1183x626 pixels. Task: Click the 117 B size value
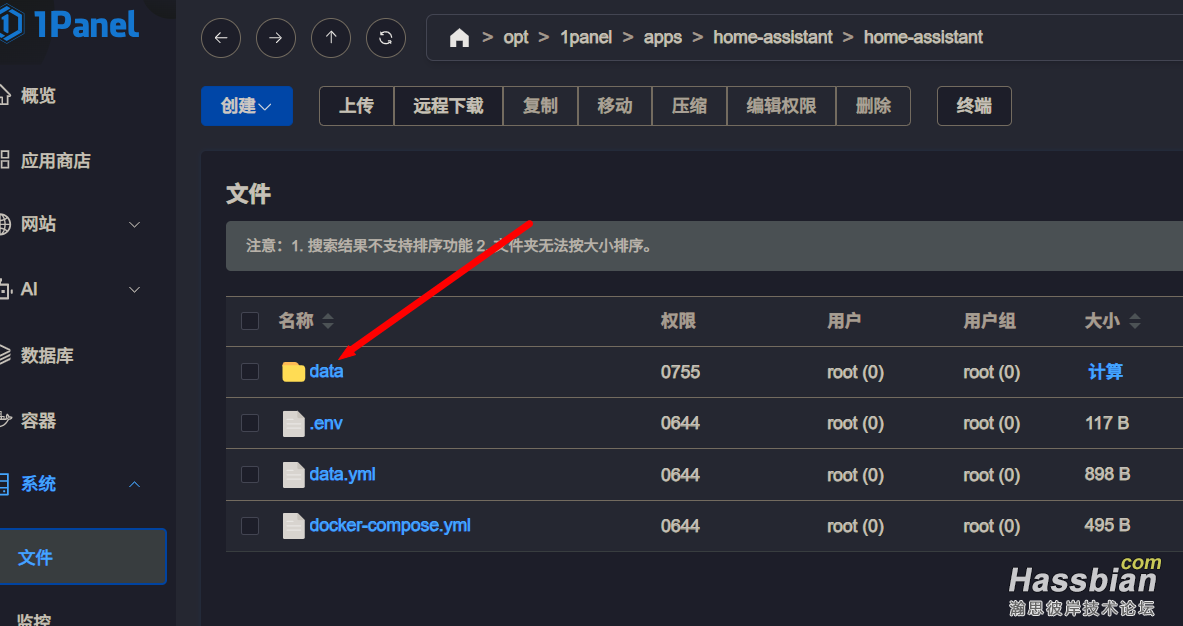[x=1107, y=423]
